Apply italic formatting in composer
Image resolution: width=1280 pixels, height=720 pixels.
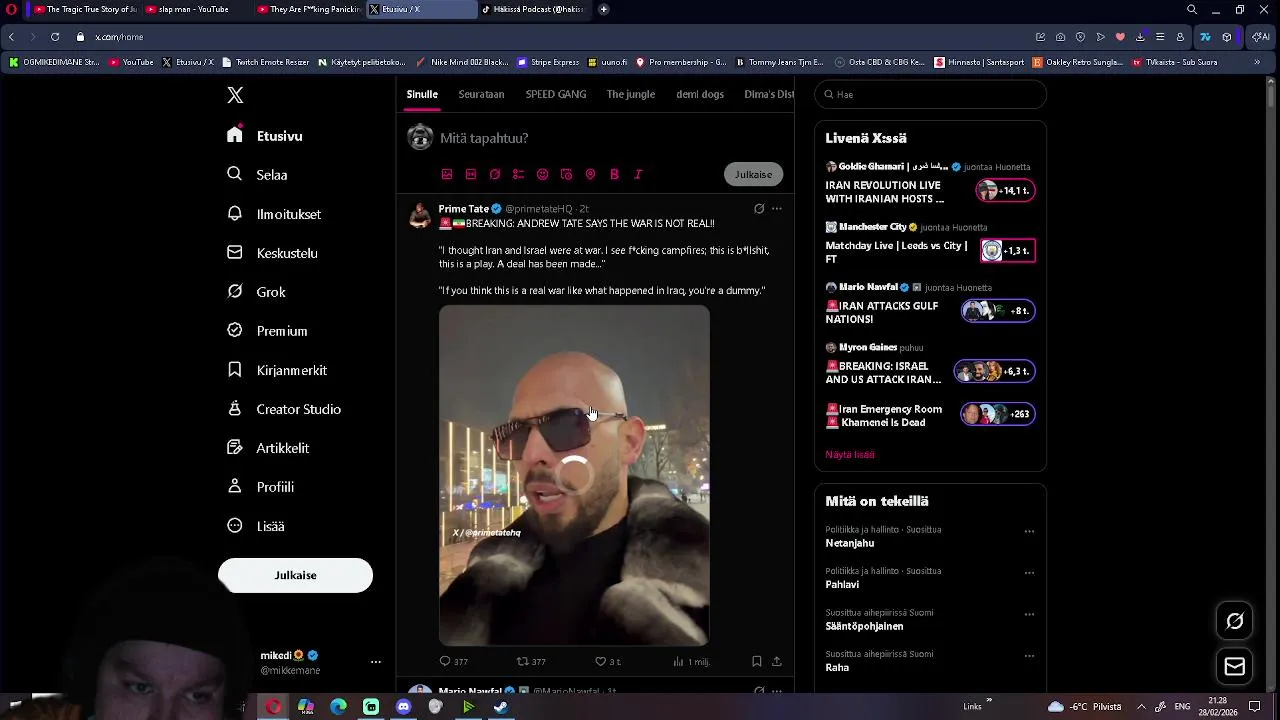click(638, 174)
